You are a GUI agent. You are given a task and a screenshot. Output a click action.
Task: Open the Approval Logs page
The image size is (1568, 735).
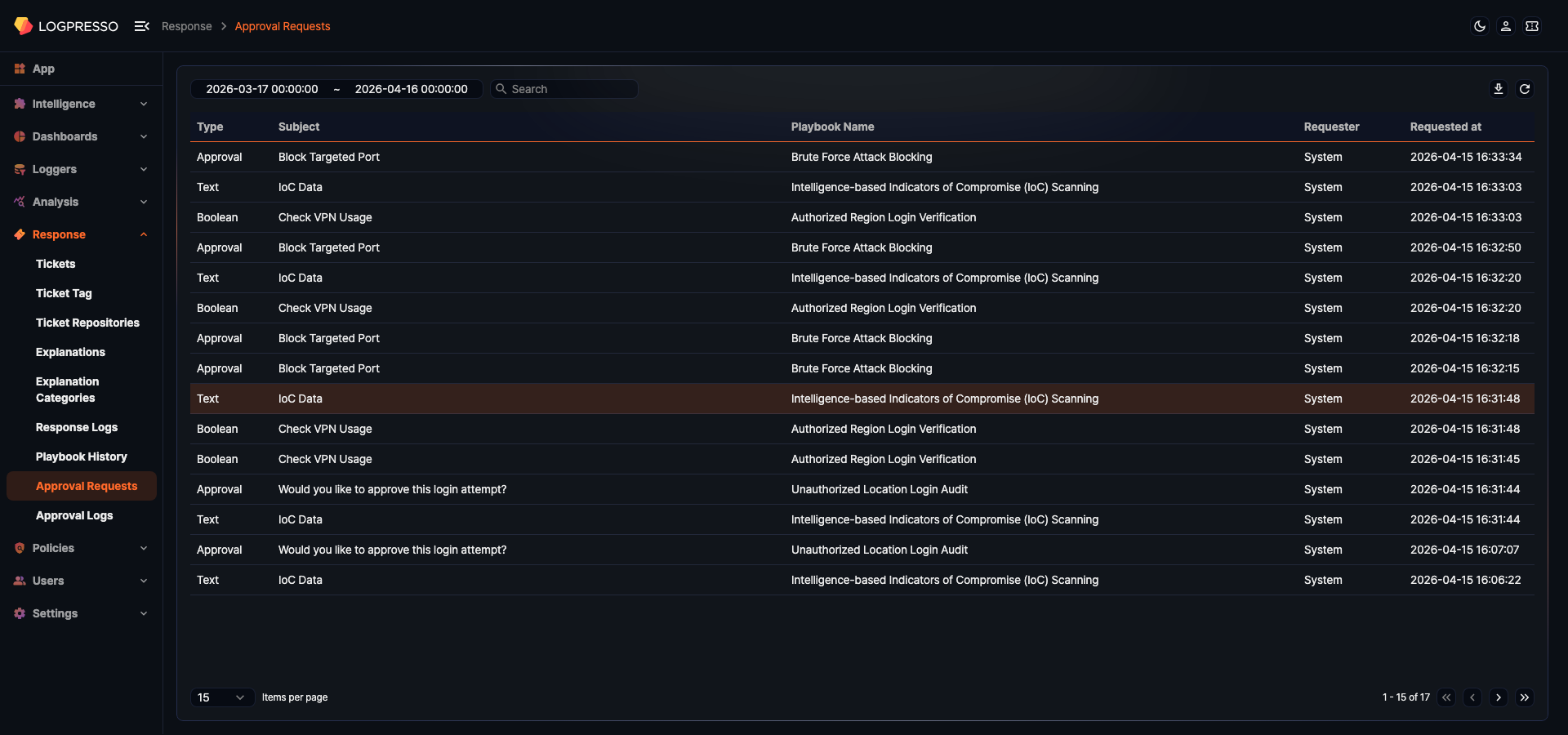tap(74, 515)
